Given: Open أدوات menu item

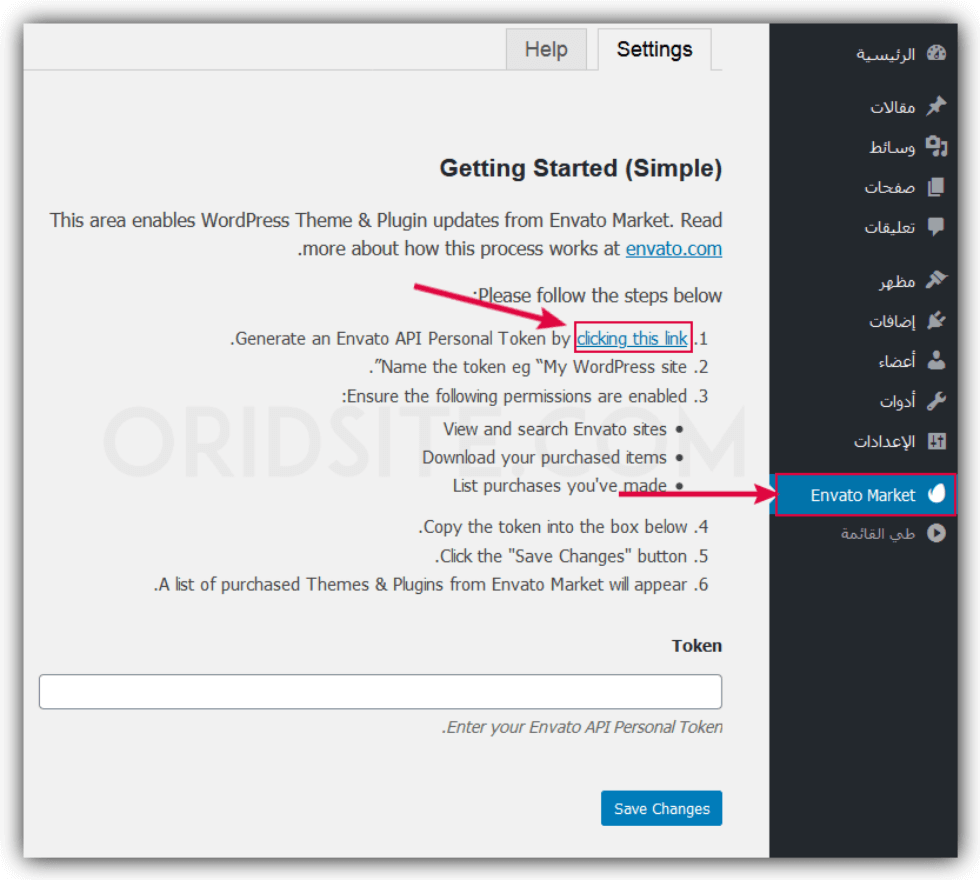Looking at the screenshot, I should (898, 401).
